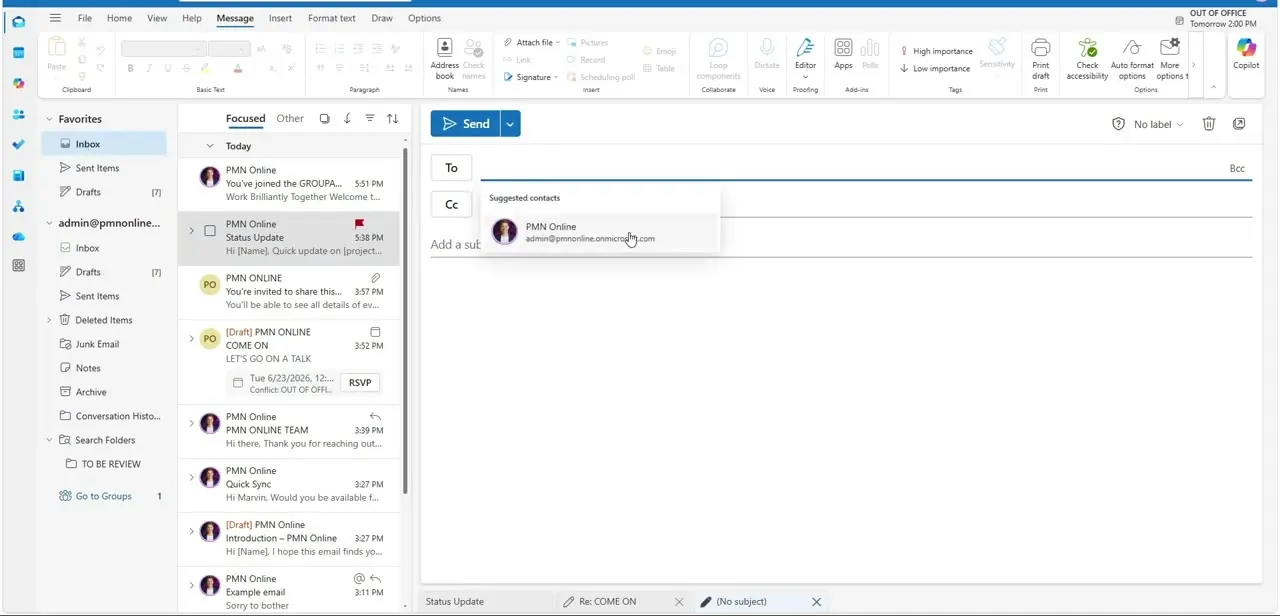Click the Cc recipient button
Screen dimensions: 1280x616
(x=451, y=205)
